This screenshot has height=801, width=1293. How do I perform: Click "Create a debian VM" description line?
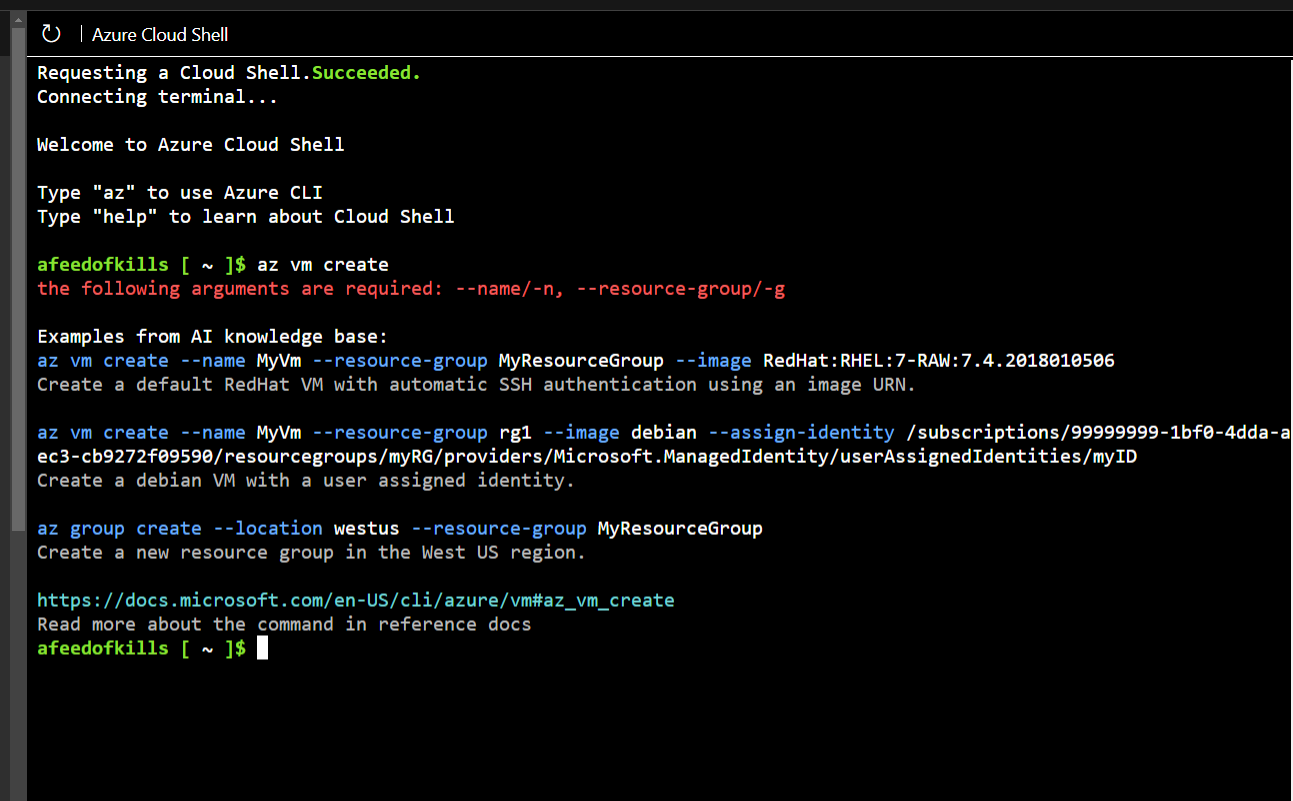[x=306, y=480]
